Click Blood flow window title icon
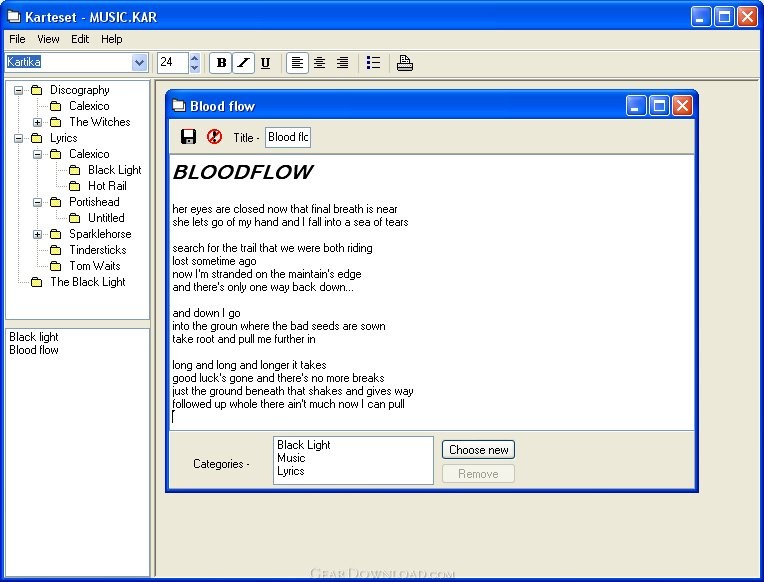Screen dimensions: 764x582 pyautogui.click(x=179, y=106)
